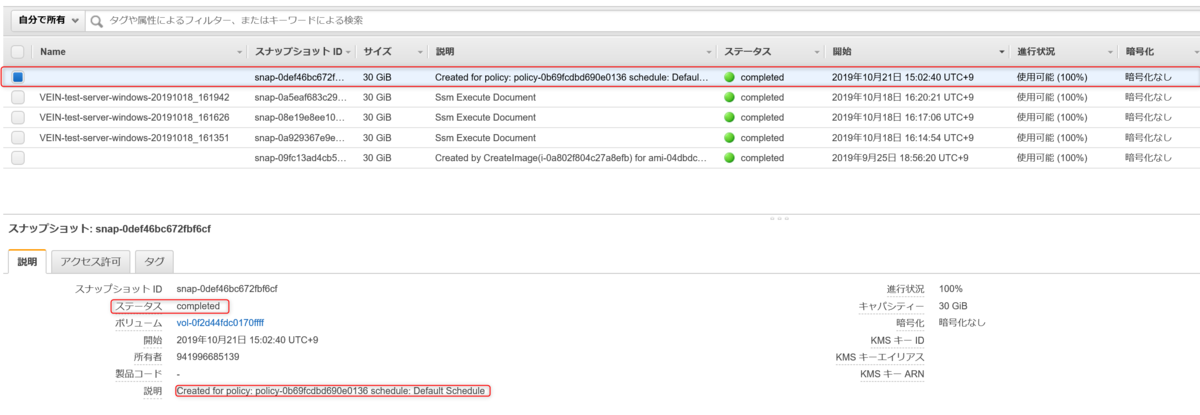The width and height of the screenshot is (1200, 415).
Task: Open the 説明 column header arrow
Action: [710, 52]
